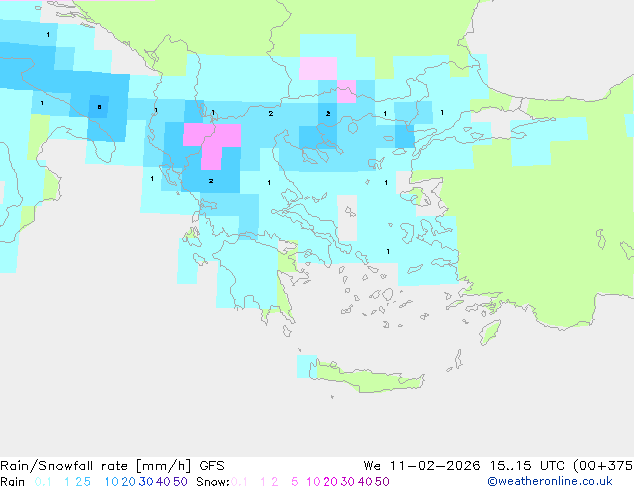This screenshot has width=634, height=490.
Task: Pick the snow legend value 30
Action: point(348,482)
